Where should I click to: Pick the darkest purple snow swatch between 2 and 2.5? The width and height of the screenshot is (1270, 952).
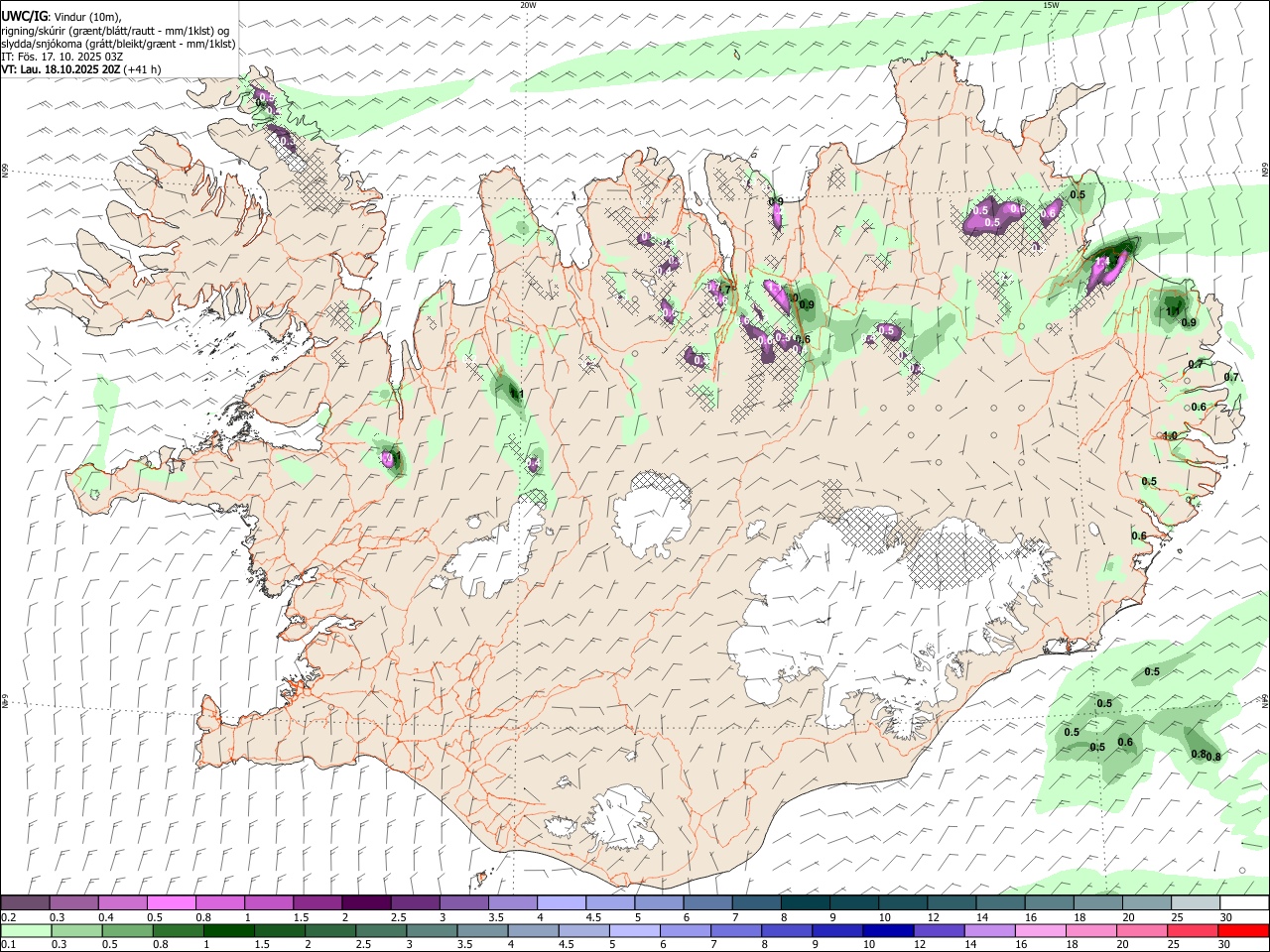(366, 903)
